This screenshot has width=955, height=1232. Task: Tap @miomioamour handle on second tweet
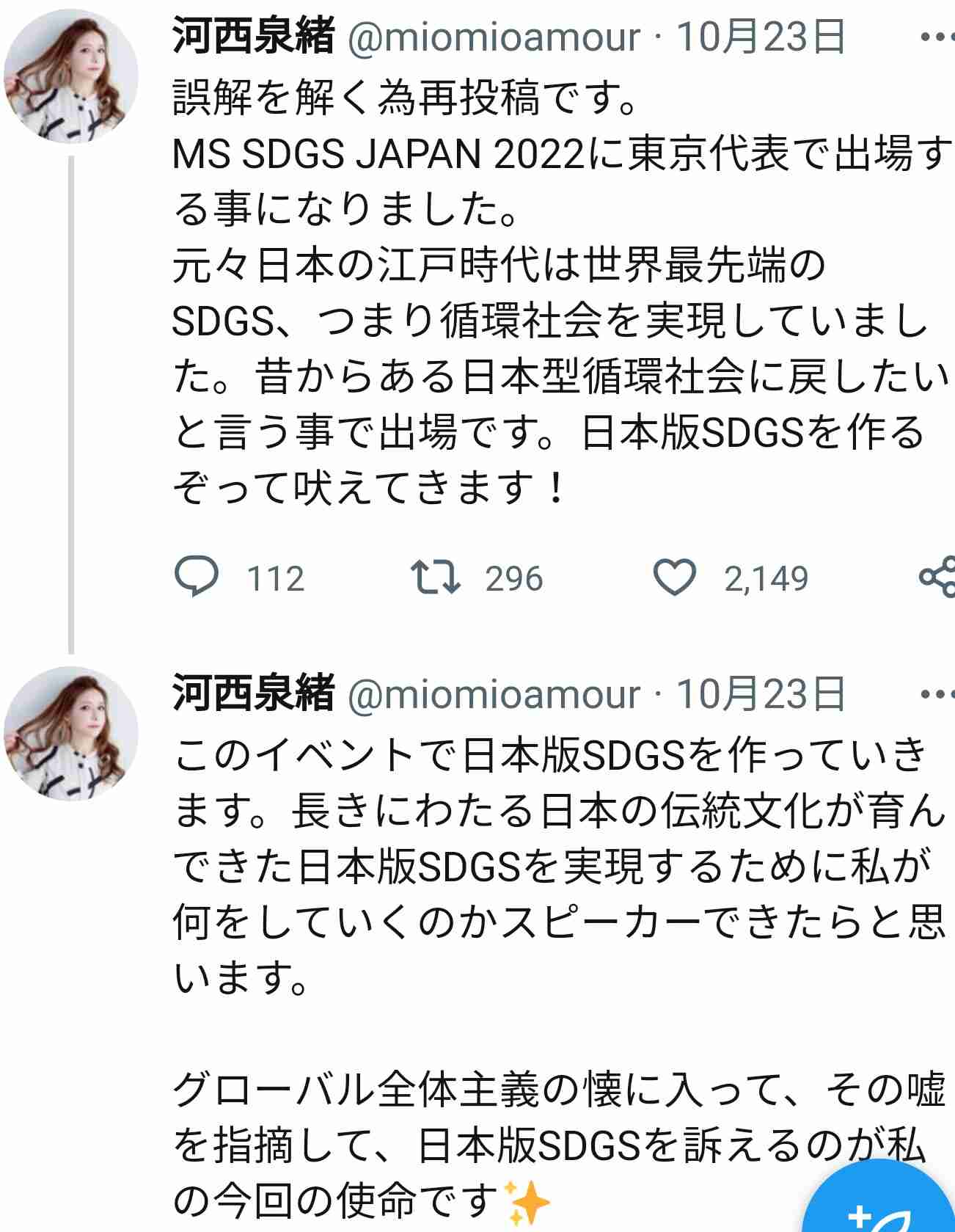(x=494, y=695)
